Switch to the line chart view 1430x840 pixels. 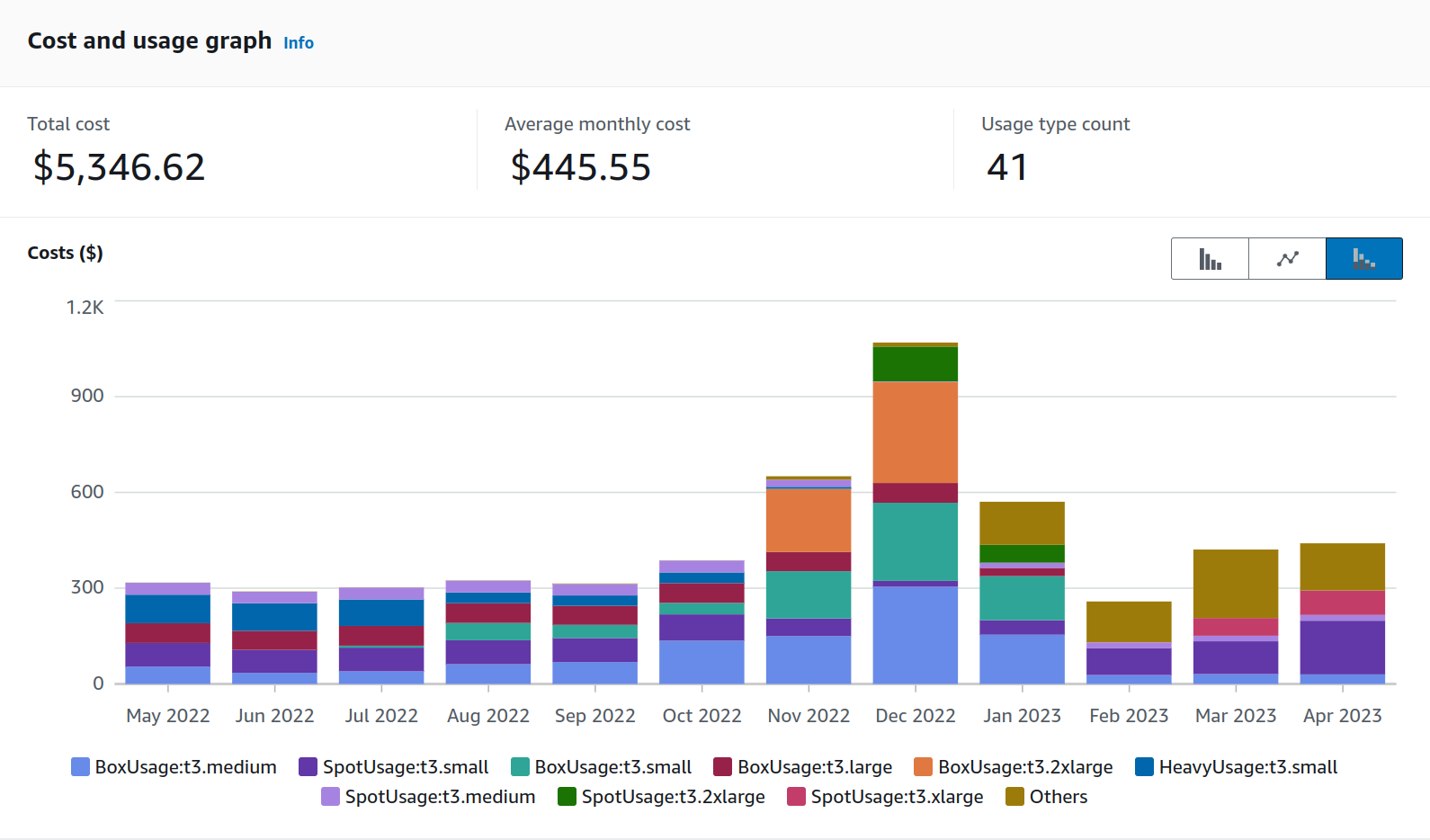coord(1287,259)
